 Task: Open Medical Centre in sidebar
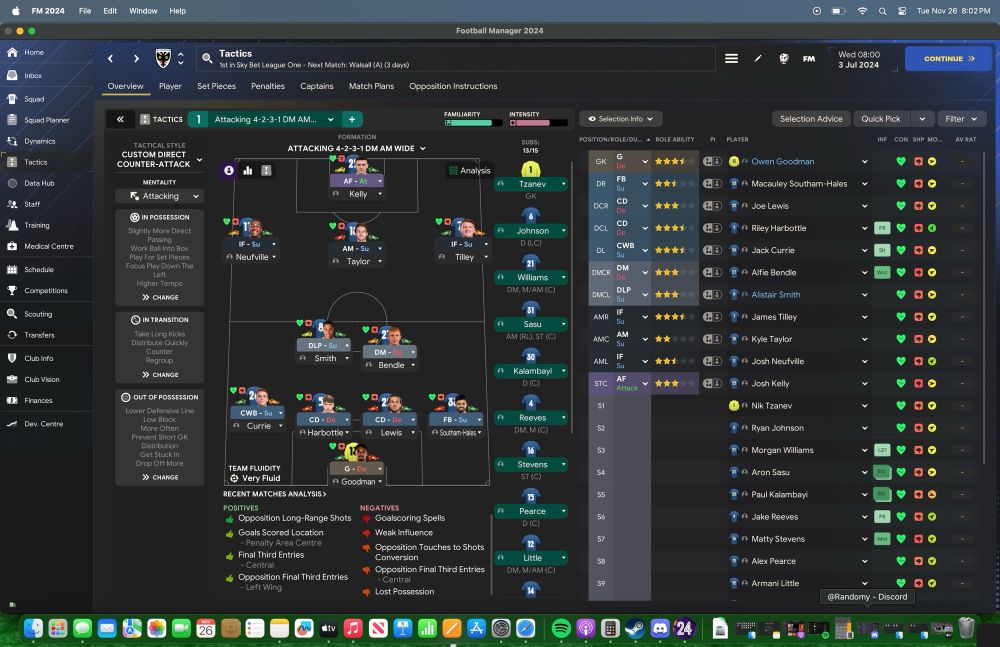48,246
